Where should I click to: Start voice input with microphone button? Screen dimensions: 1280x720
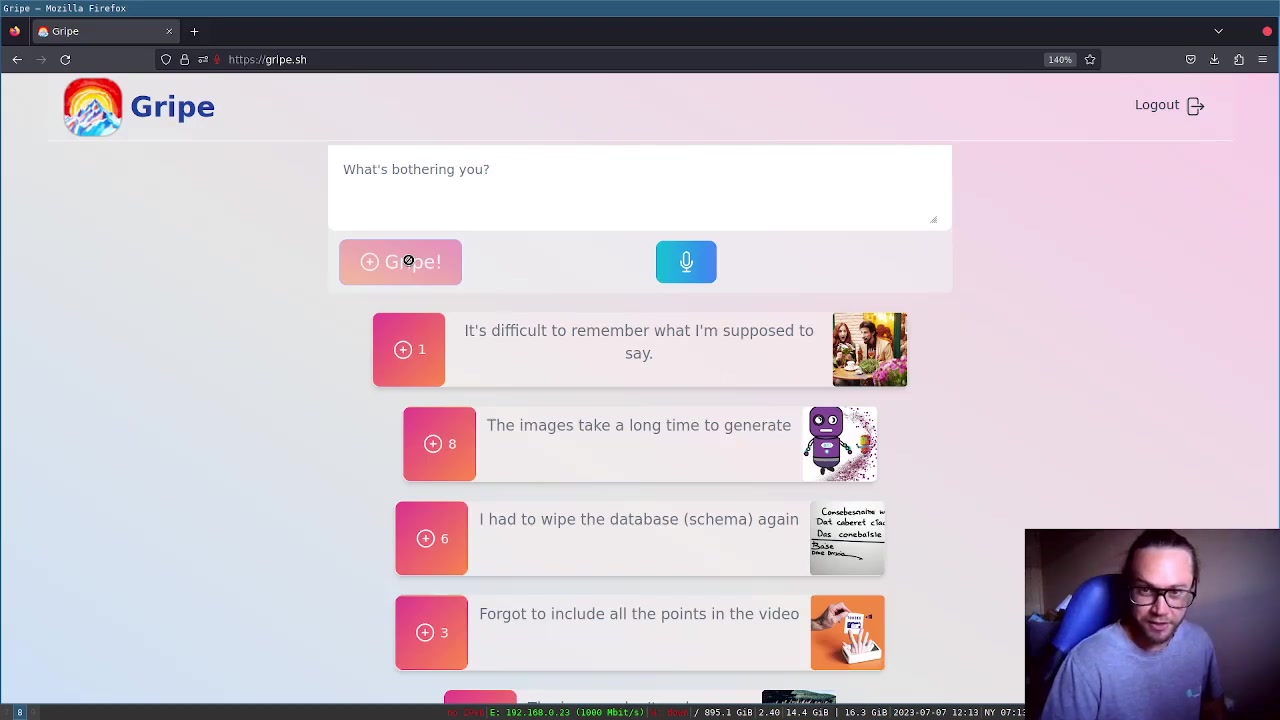686,262
